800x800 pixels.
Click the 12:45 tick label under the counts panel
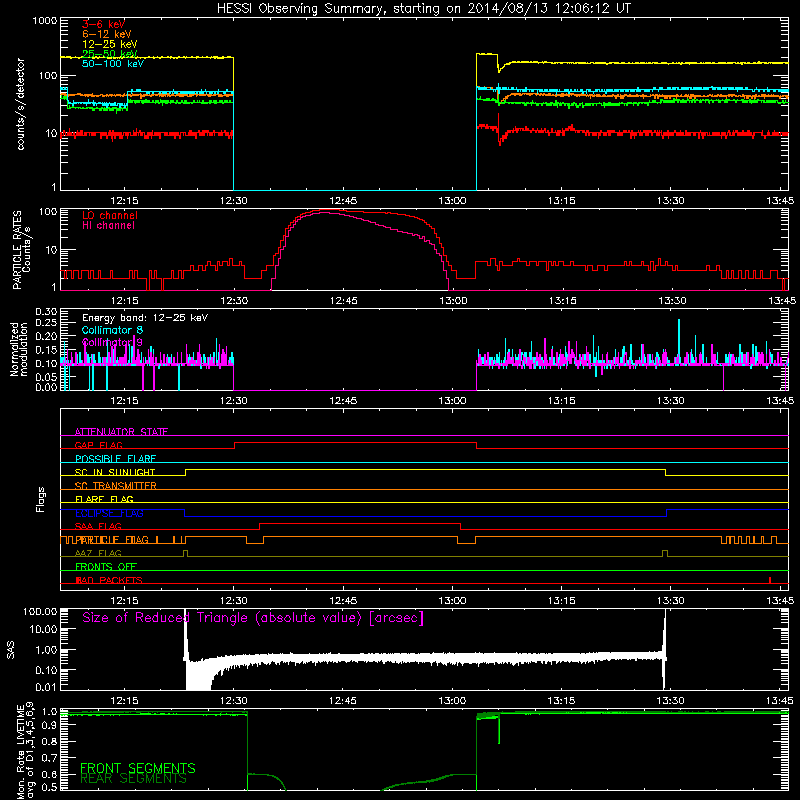click(x=343, y=201)
